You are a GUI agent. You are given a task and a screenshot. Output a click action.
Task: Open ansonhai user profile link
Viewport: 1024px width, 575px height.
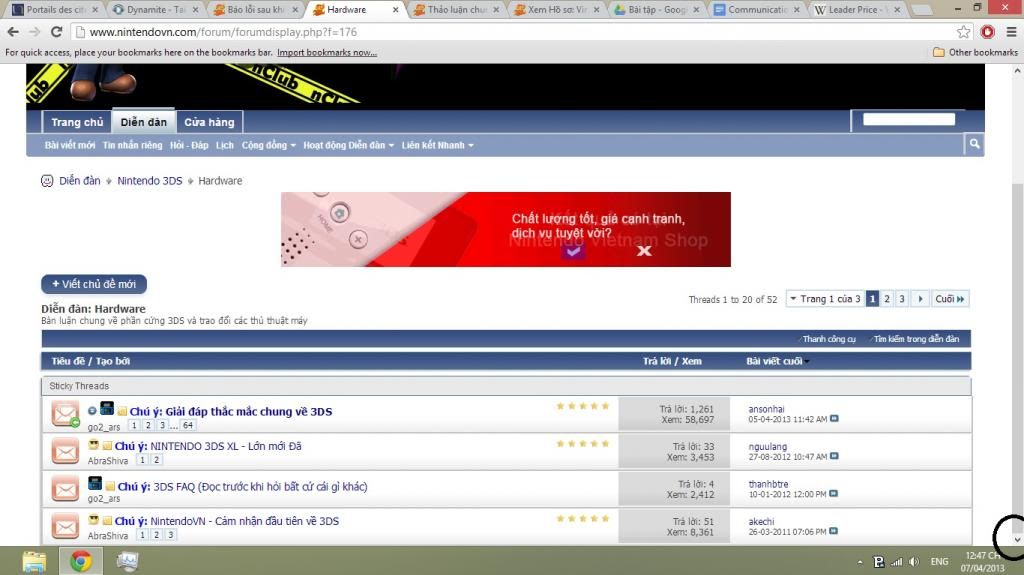click(x=766, y=408)
